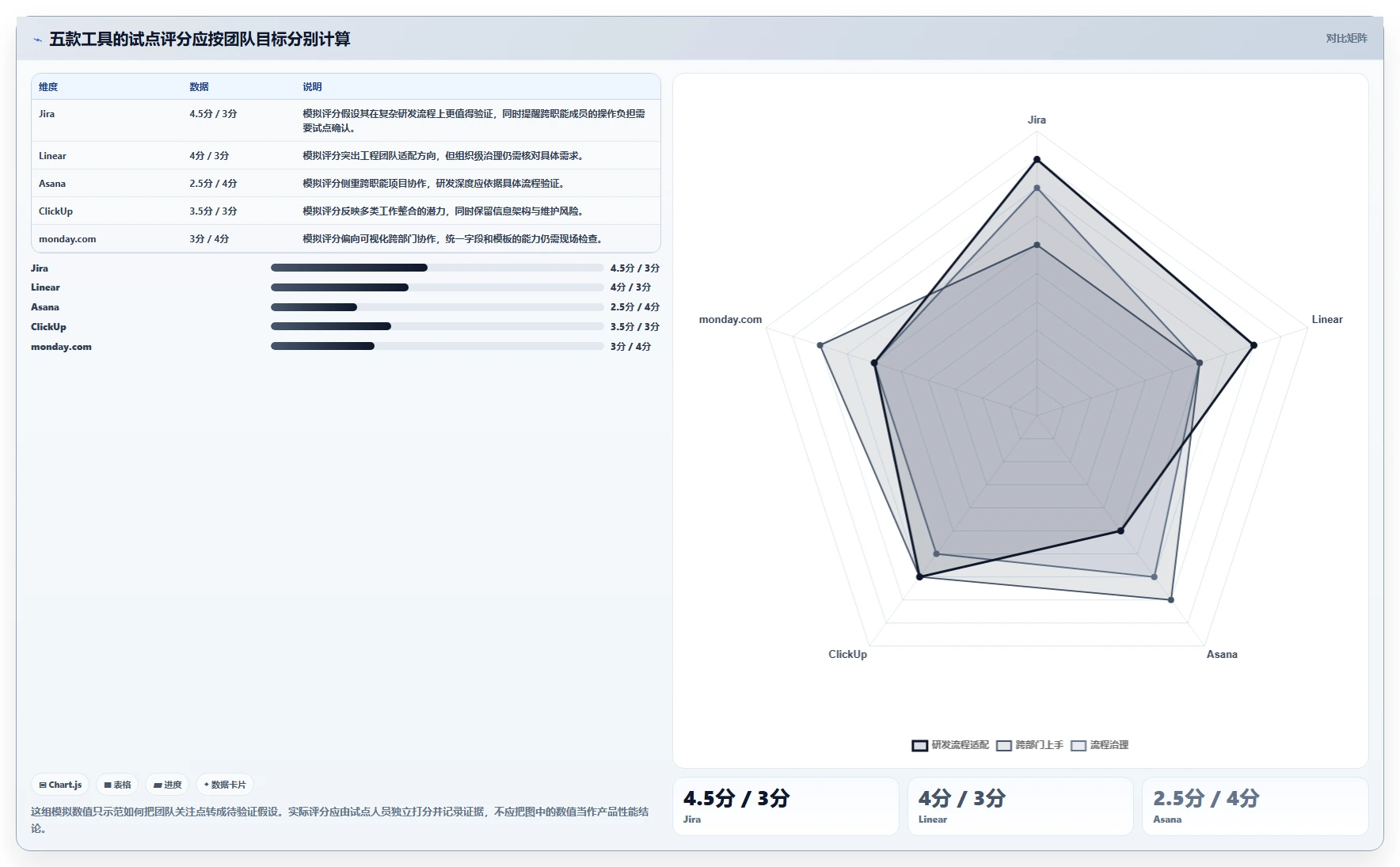Viewport: 1400px width, 867px height.
Task: Toggle the 流程治理 legend series
Action: click(1100, 745)
